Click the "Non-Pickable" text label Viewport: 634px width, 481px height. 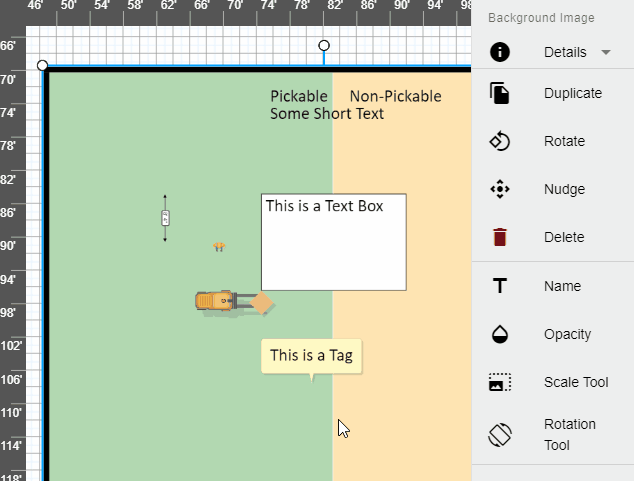[x=395, y=96]
